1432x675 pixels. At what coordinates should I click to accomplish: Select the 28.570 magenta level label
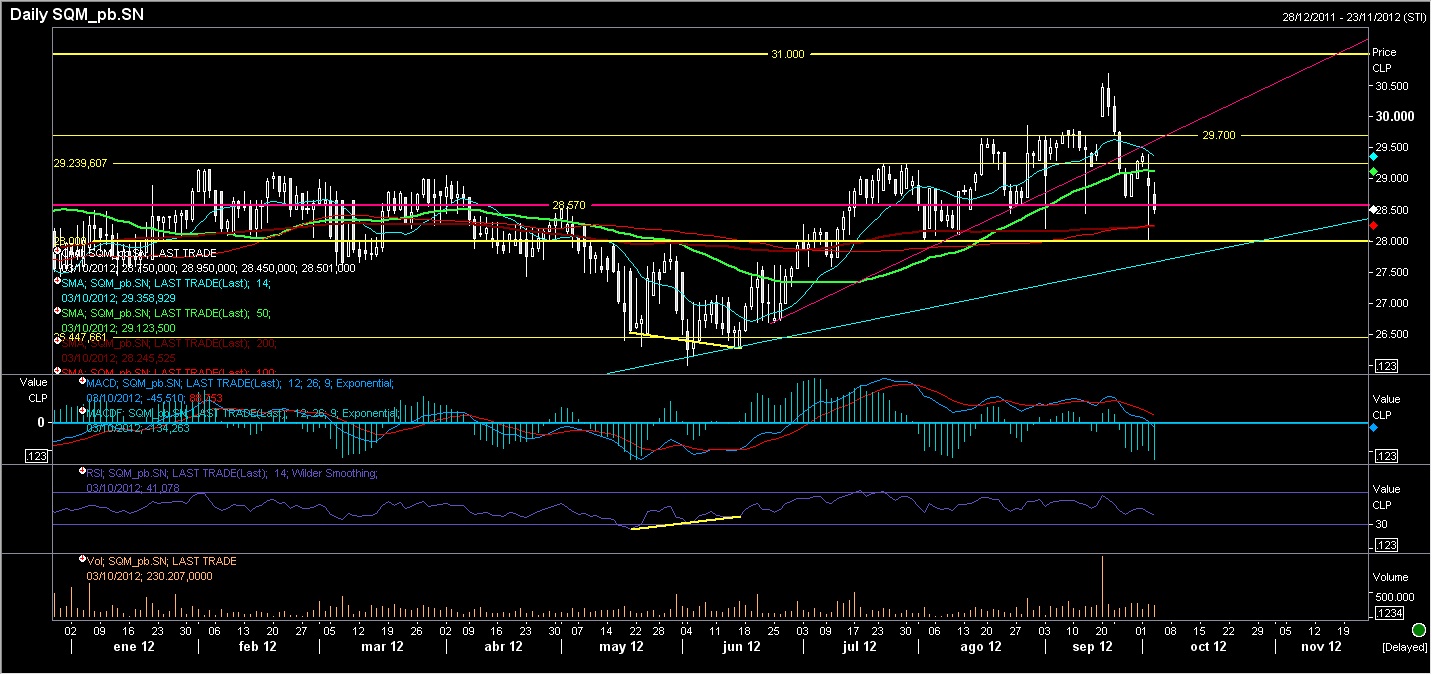(568, 204)
